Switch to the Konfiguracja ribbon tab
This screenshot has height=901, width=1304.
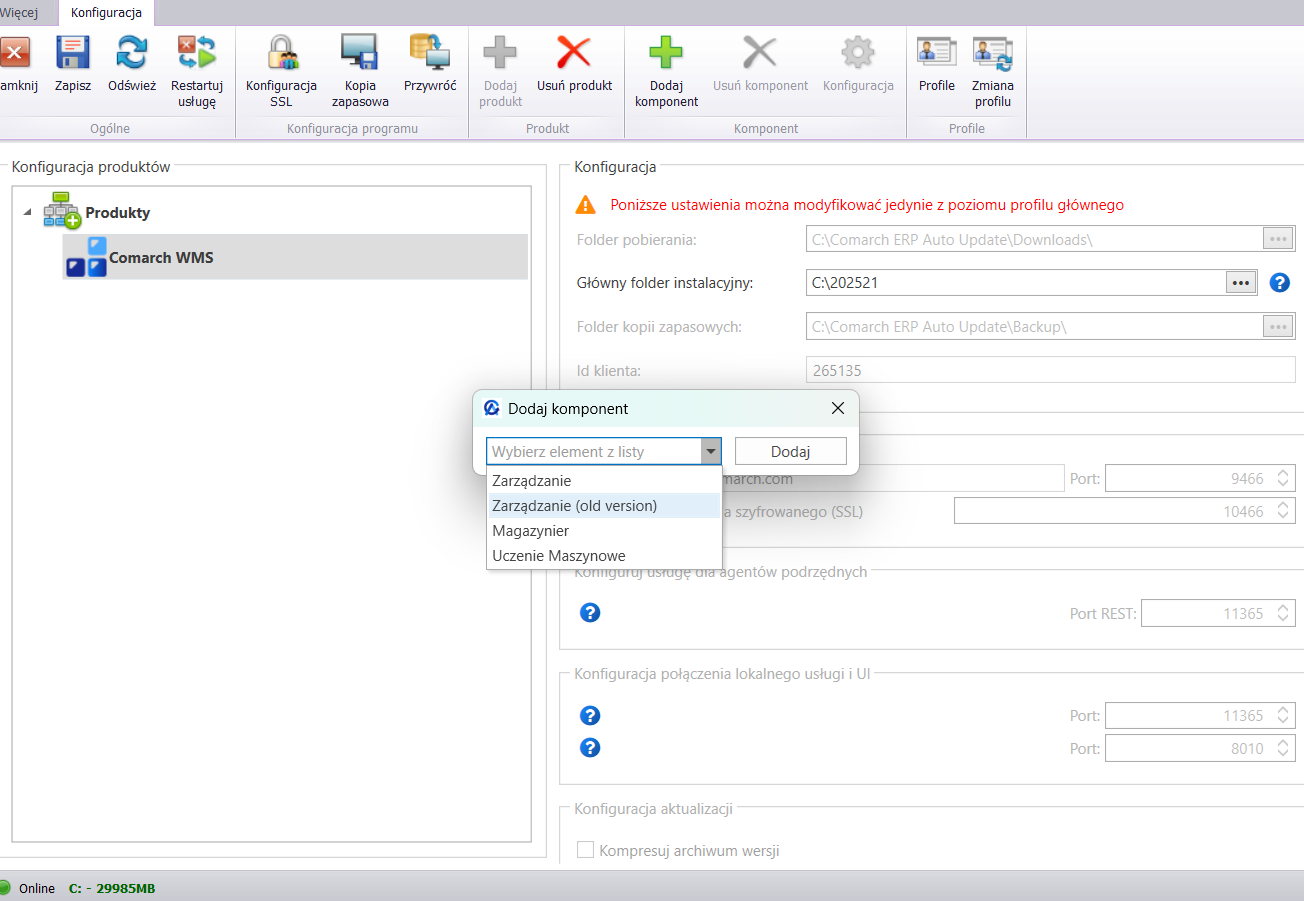(106, 13)
